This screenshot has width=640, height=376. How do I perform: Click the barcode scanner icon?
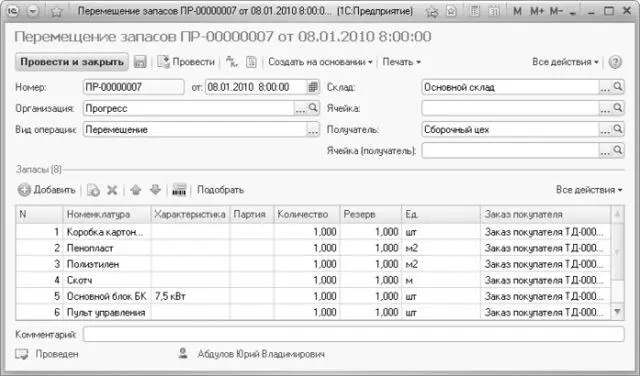pos(179,190)
